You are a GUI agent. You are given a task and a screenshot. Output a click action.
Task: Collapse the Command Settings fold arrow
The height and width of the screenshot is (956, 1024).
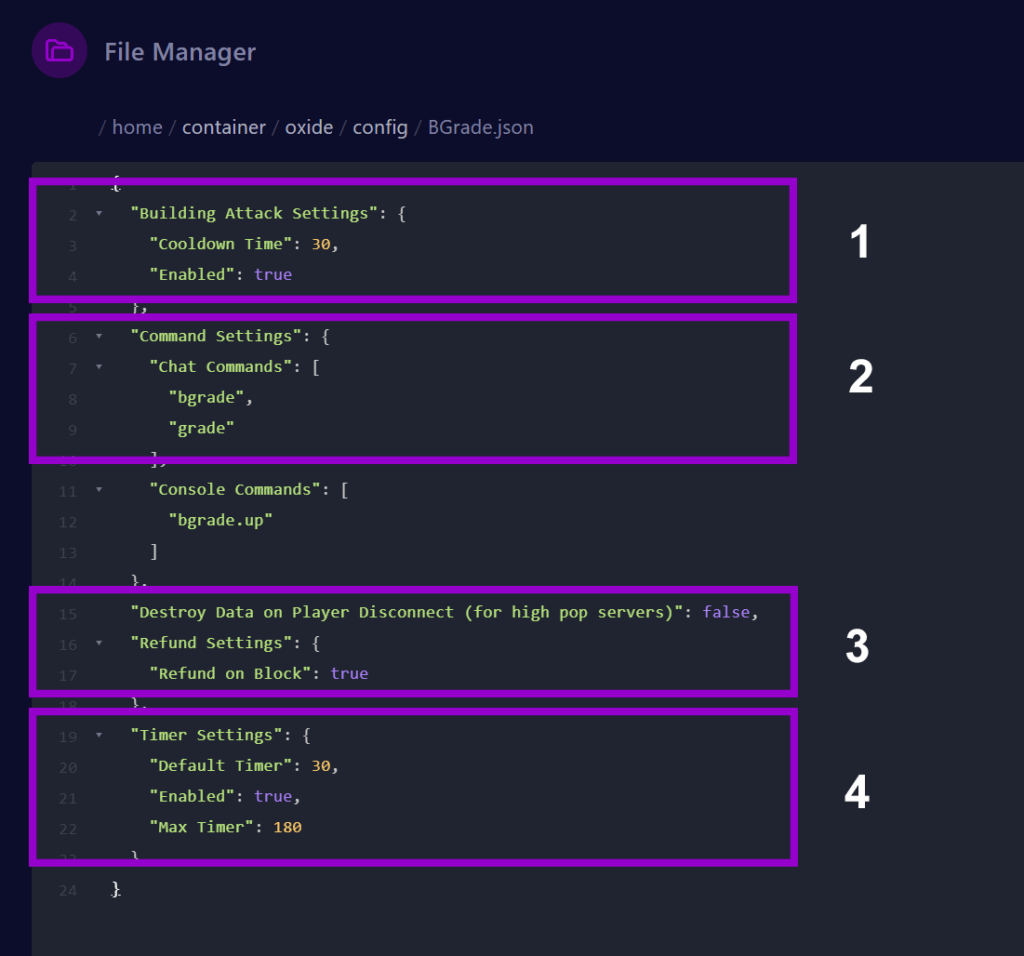[98, 337]
